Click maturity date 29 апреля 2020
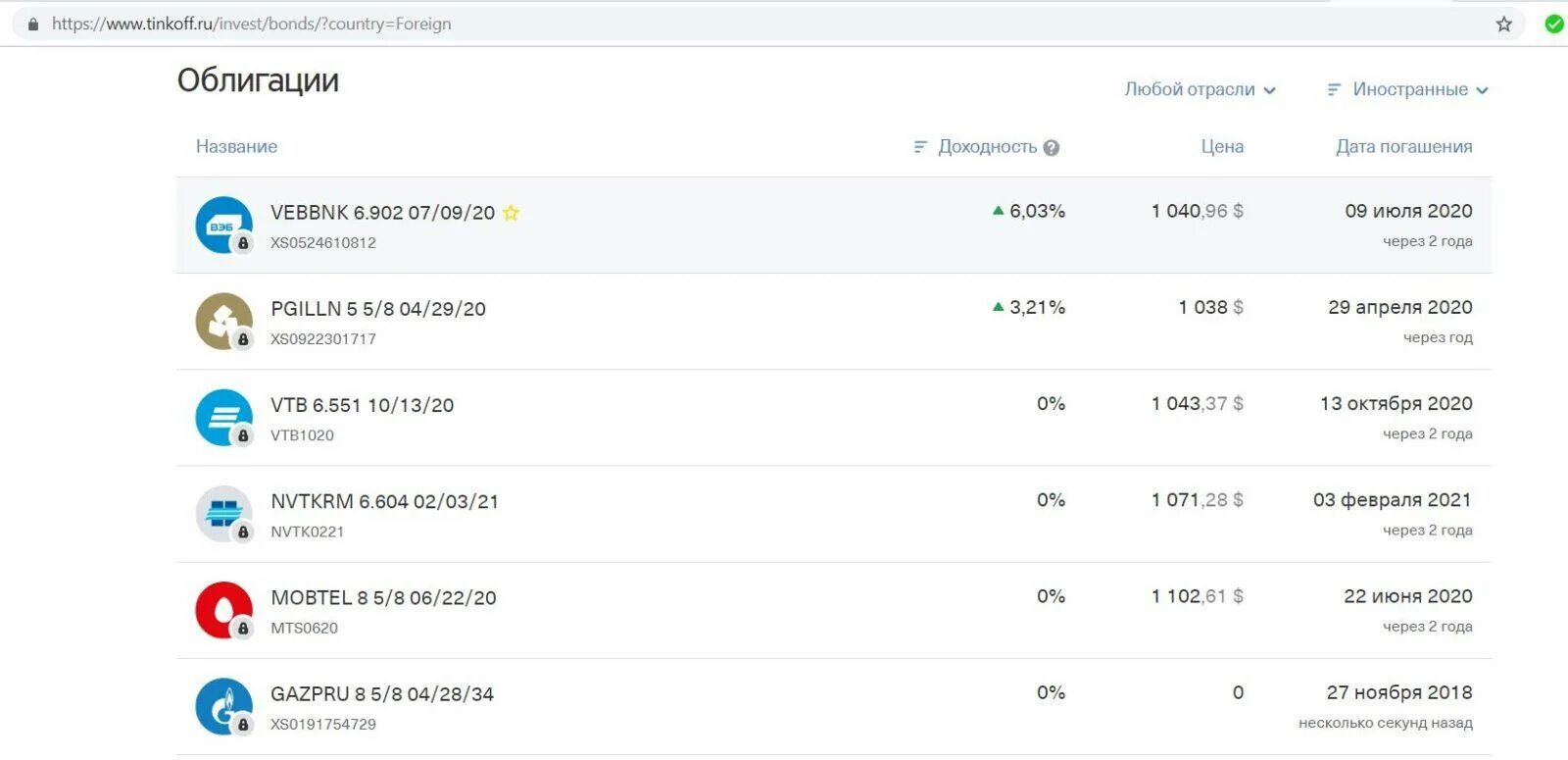This screenshot has height=760, width=1568. [x=1400, y=307]
